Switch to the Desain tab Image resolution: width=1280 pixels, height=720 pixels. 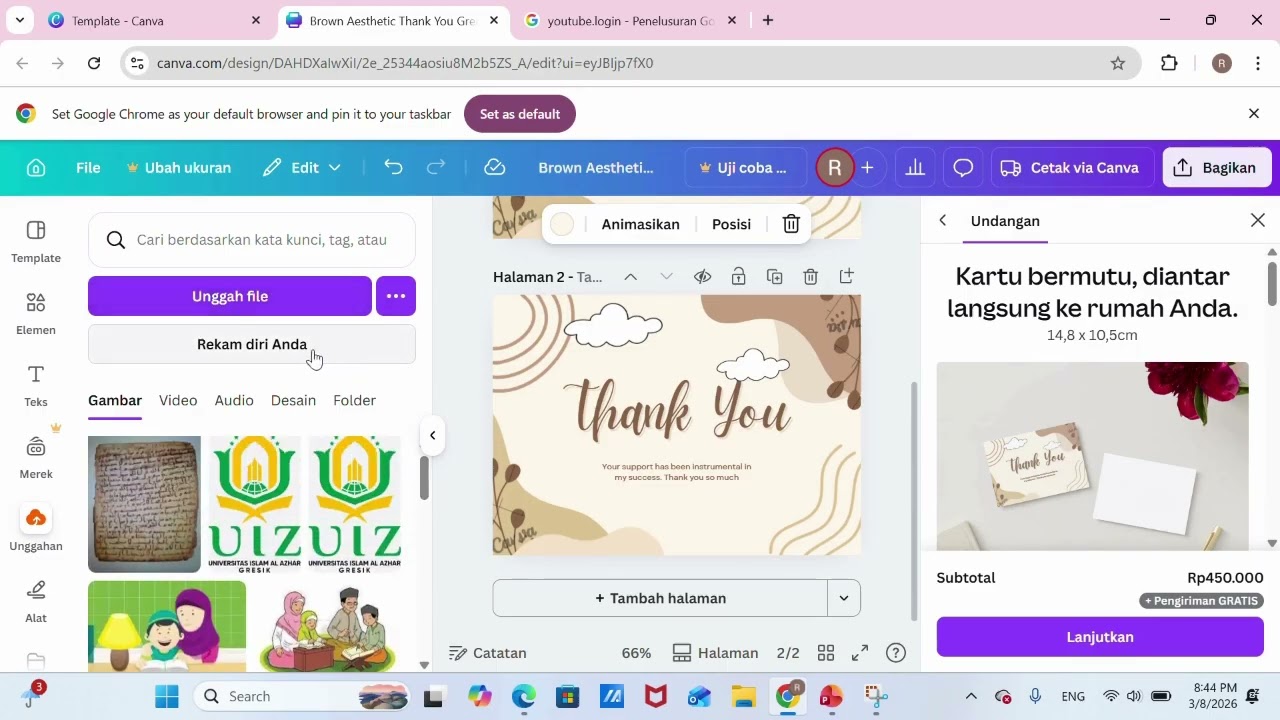[293, 400]
